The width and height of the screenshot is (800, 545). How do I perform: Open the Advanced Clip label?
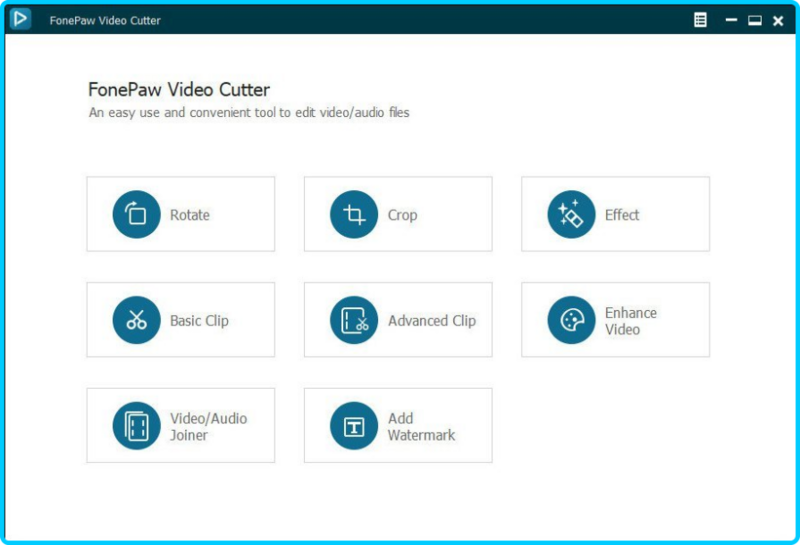432,320
